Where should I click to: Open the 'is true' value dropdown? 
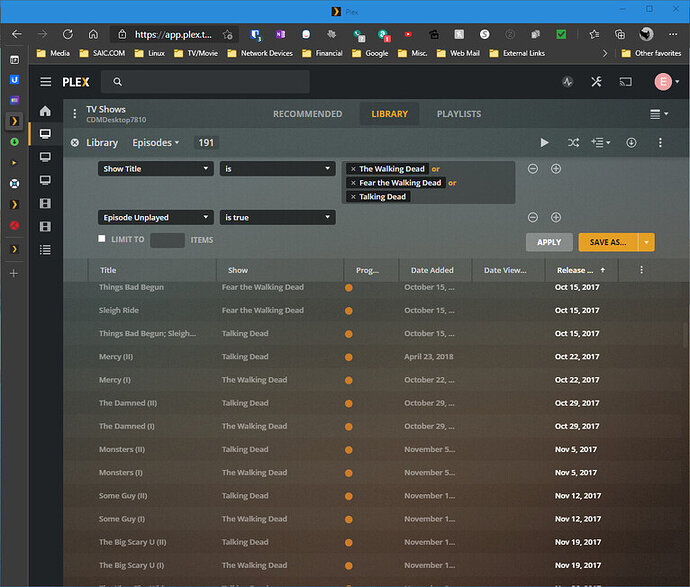[278, 217]
